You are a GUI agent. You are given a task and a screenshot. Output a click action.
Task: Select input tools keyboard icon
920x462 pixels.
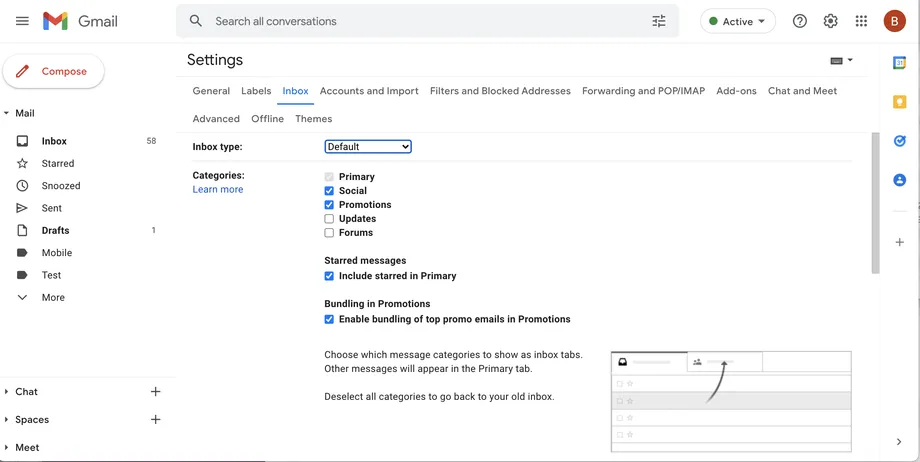click(837, 60)
